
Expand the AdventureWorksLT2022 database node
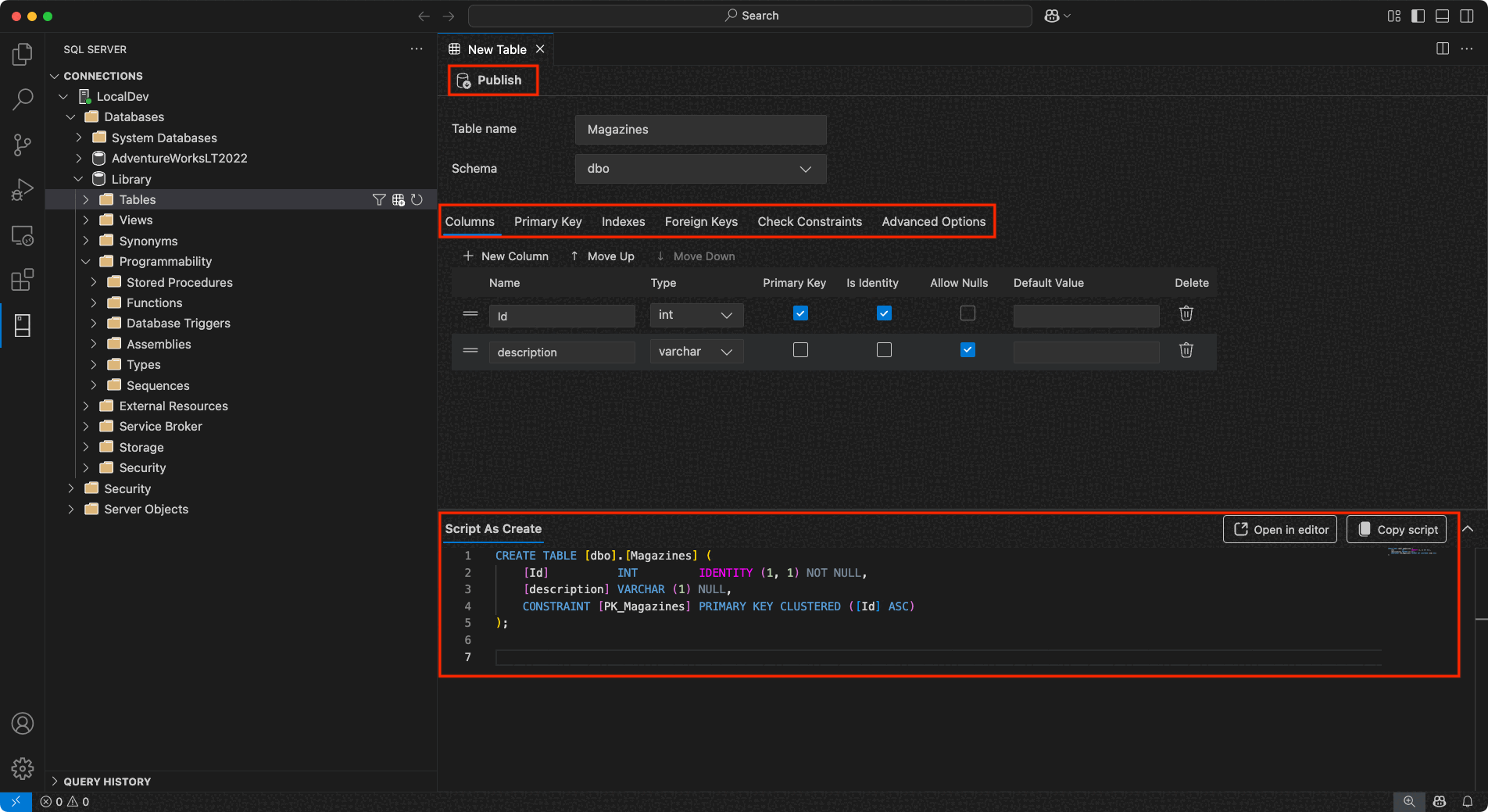coord(78,159)
